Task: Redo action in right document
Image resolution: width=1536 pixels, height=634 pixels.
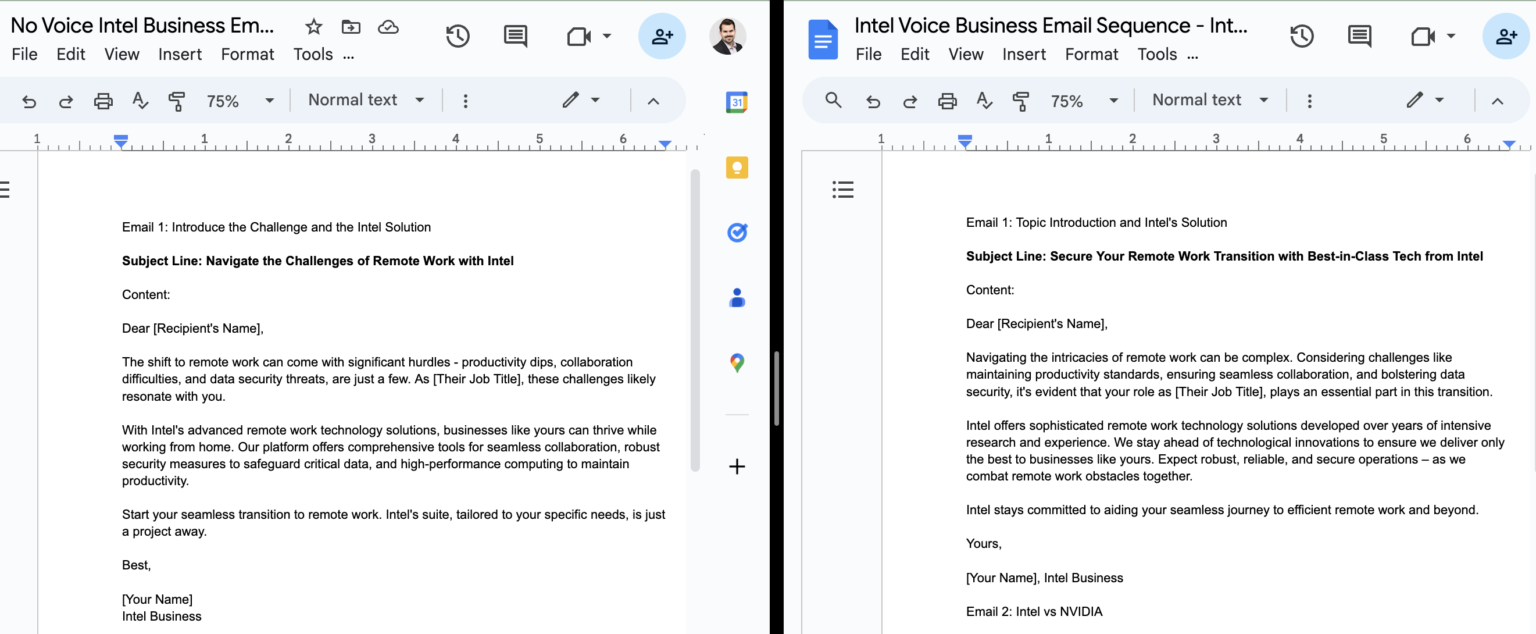Action: pos(910,100)
